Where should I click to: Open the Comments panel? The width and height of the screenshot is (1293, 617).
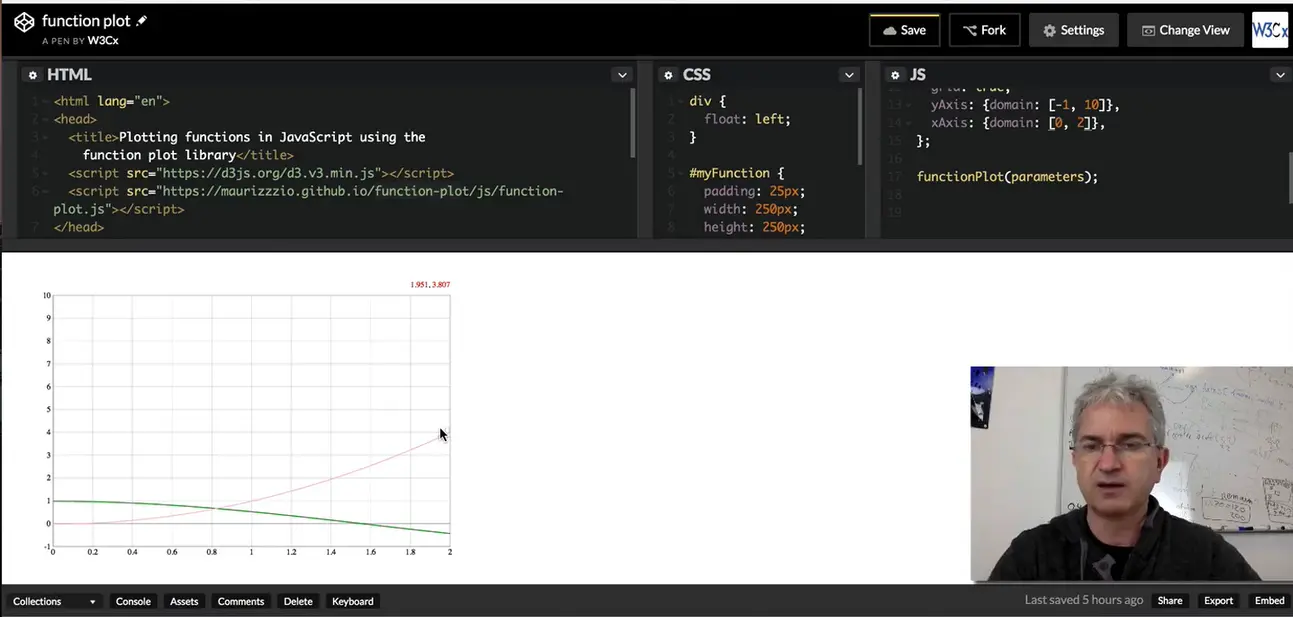241,601
